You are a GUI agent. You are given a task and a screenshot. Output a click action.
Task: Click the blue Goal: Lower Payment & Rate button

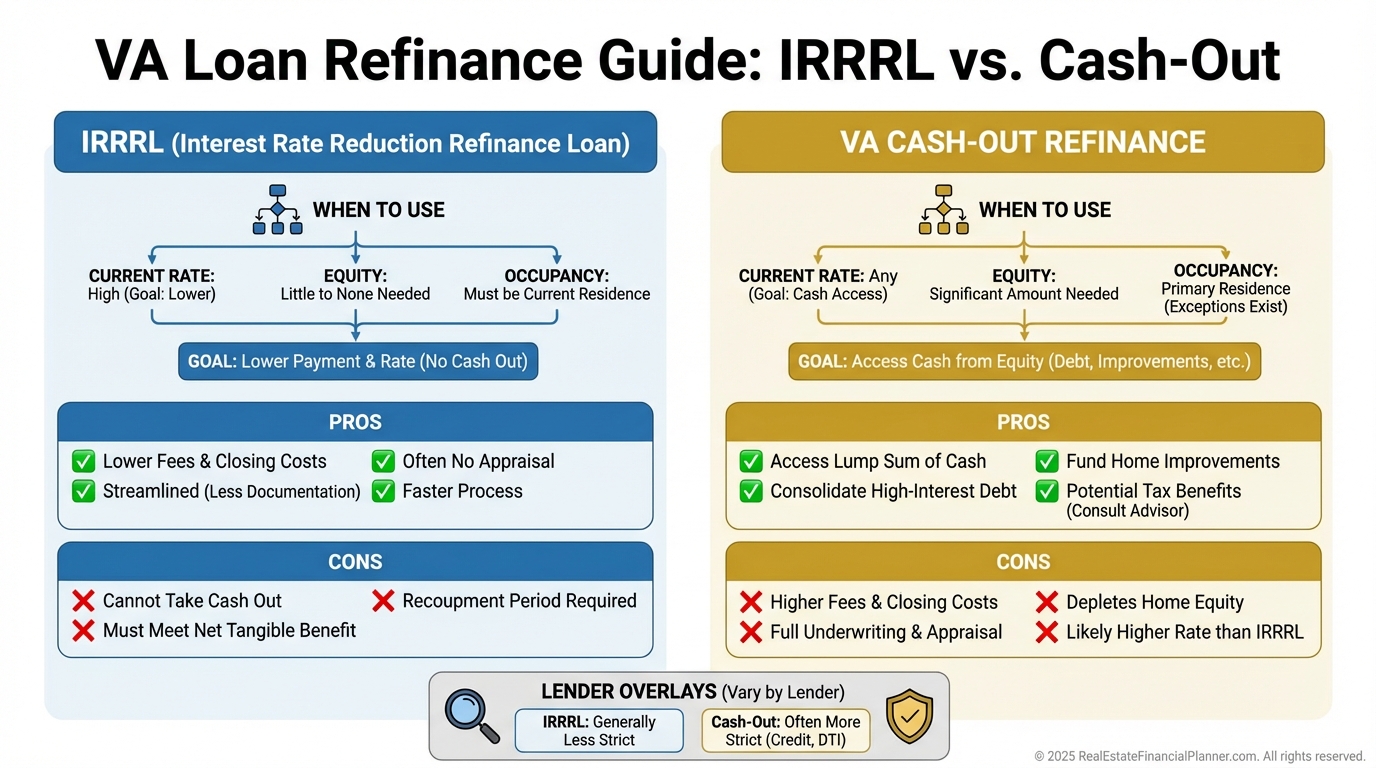tap(358, 361)
